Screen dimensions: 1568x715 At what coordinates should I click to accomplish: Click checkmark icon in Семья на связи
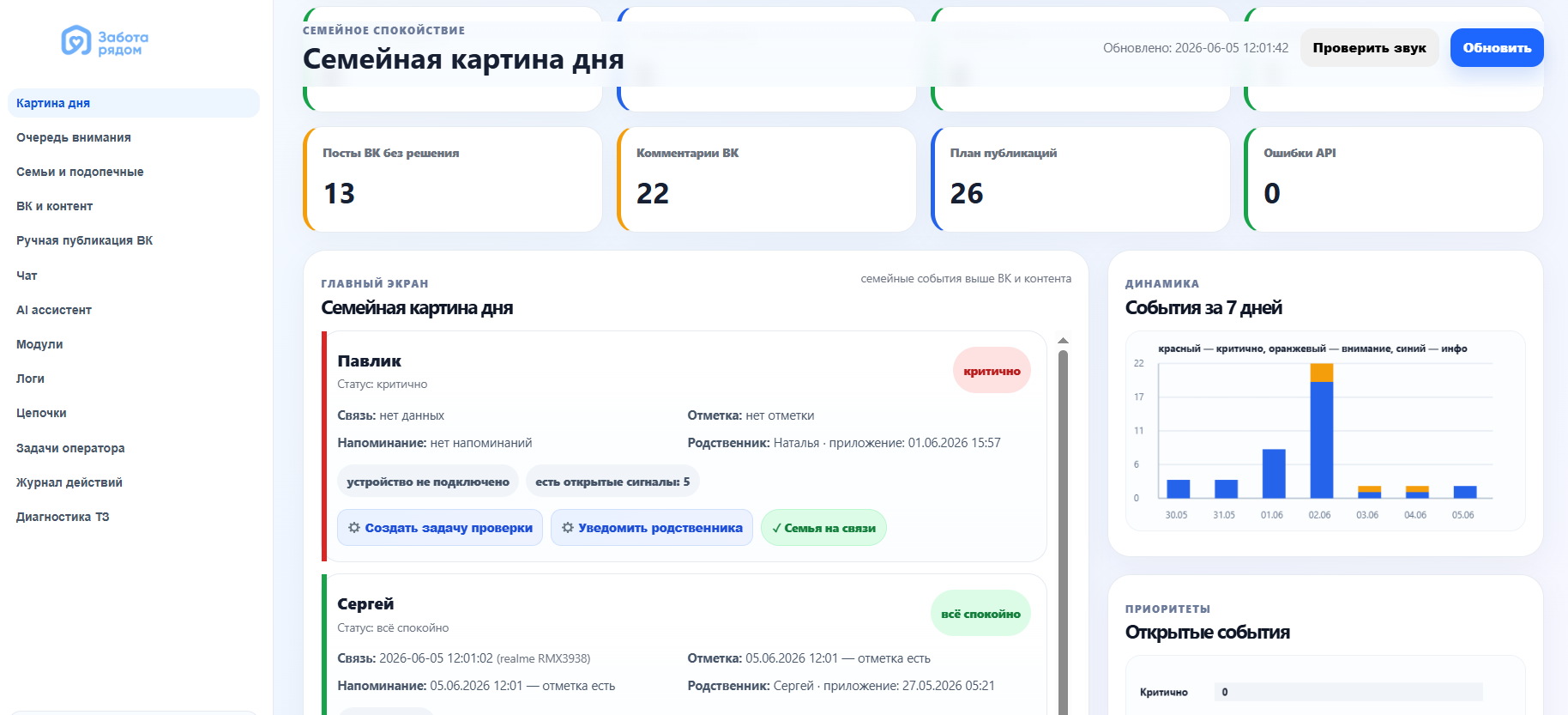click(776, 528)
